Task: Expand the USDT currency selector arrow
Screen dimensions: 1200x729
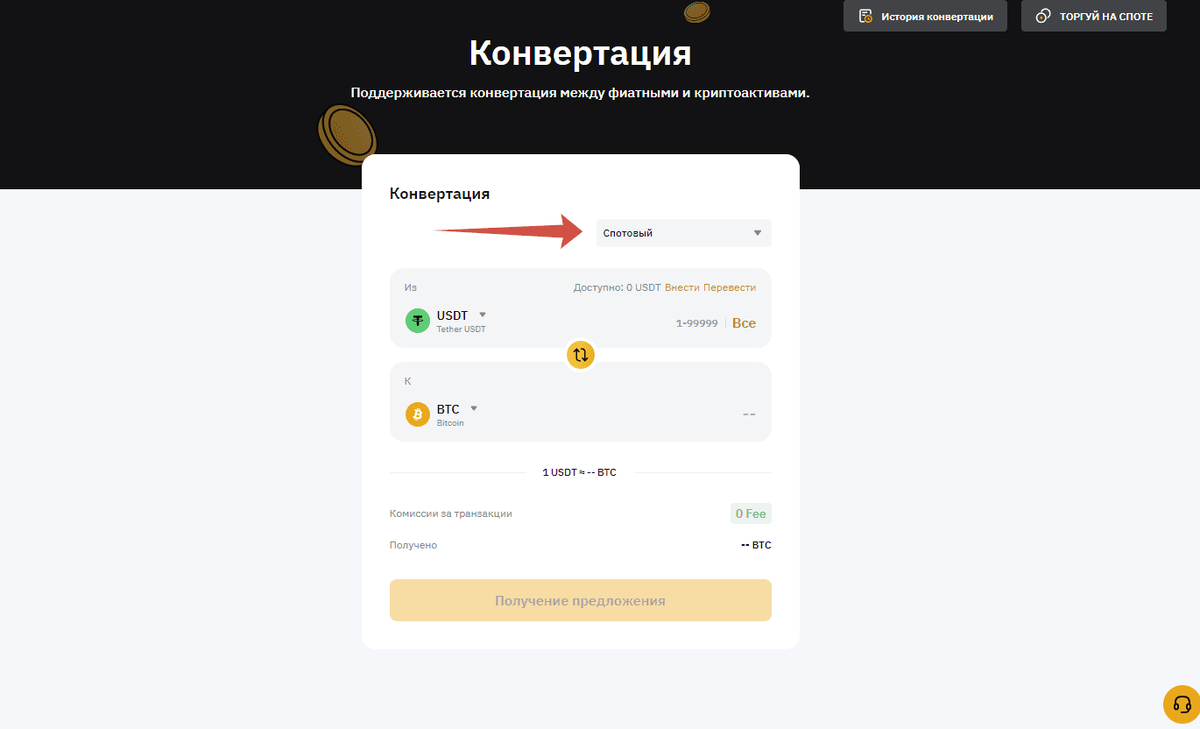Action: tap(482, 314)
